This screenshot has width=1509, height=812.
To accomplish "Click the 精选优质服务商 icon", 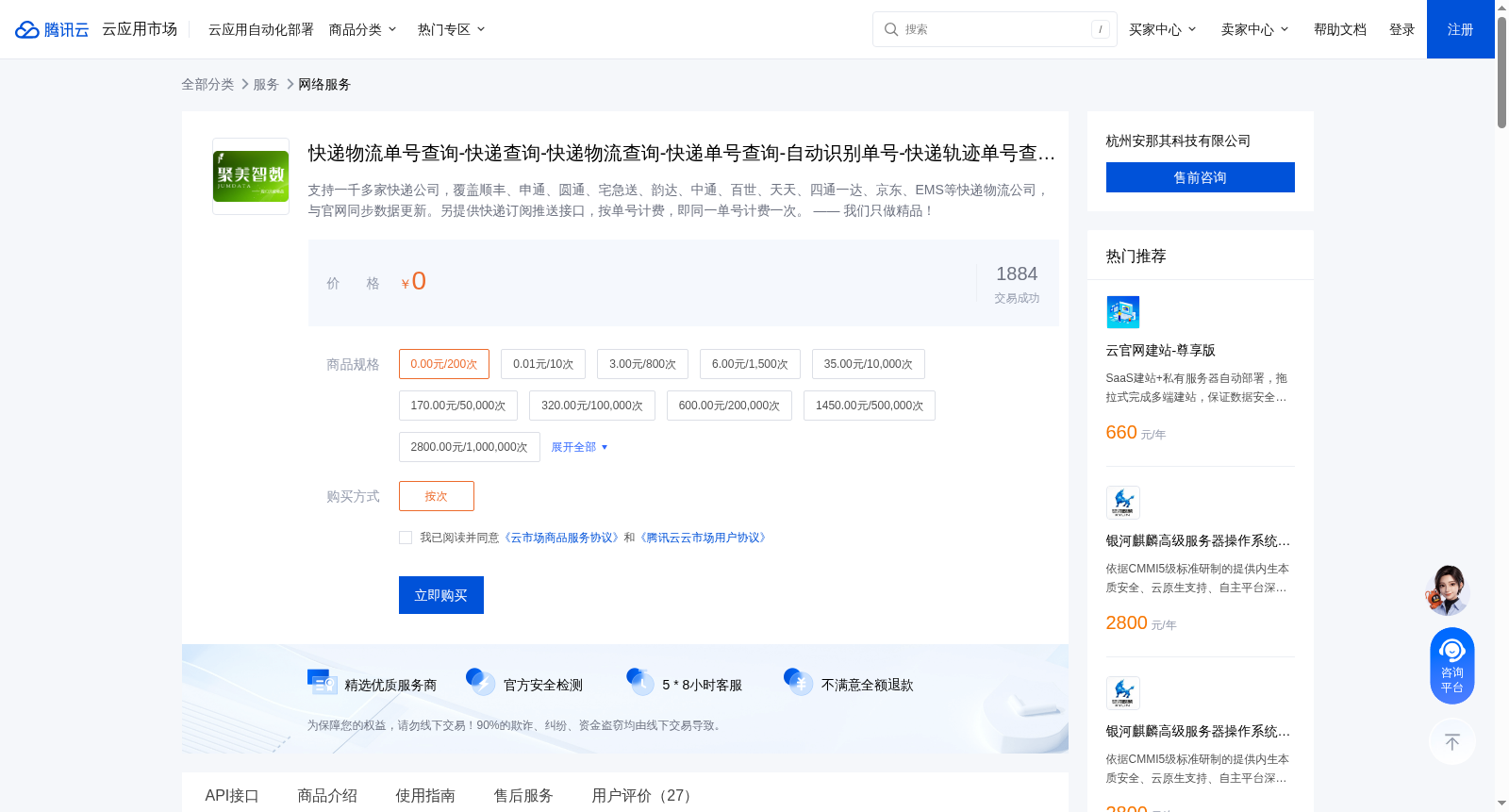I will [323, 682].
